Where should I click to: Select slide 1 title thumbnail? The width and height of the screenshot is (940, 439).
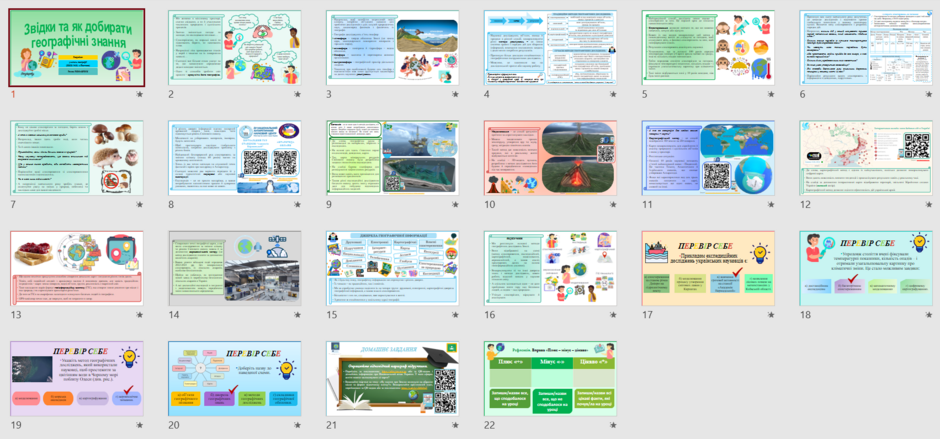tap(77, 47)
